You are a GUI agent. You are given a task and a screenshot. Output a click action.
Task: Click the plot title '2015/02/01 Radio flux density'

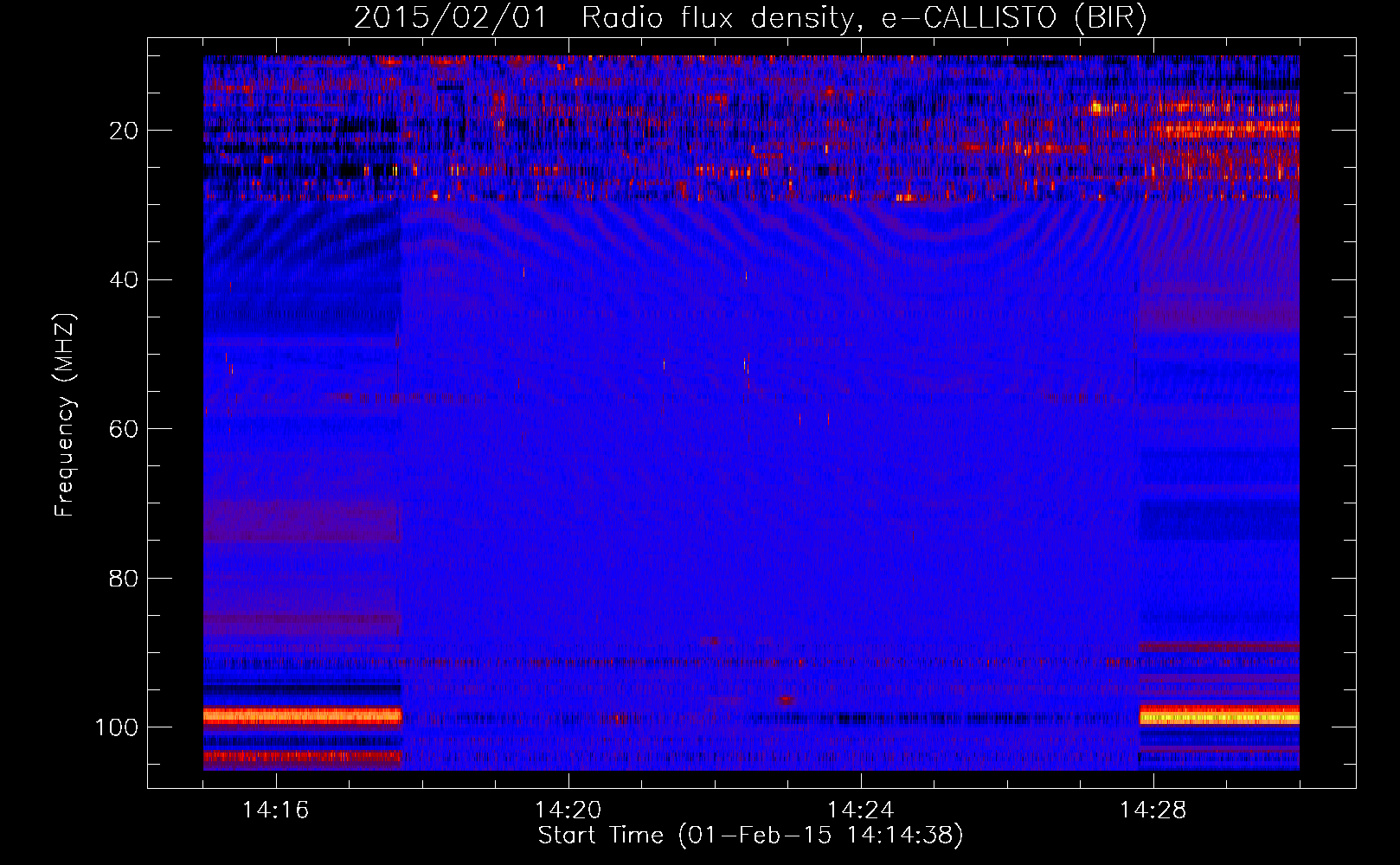pos(750,18)
